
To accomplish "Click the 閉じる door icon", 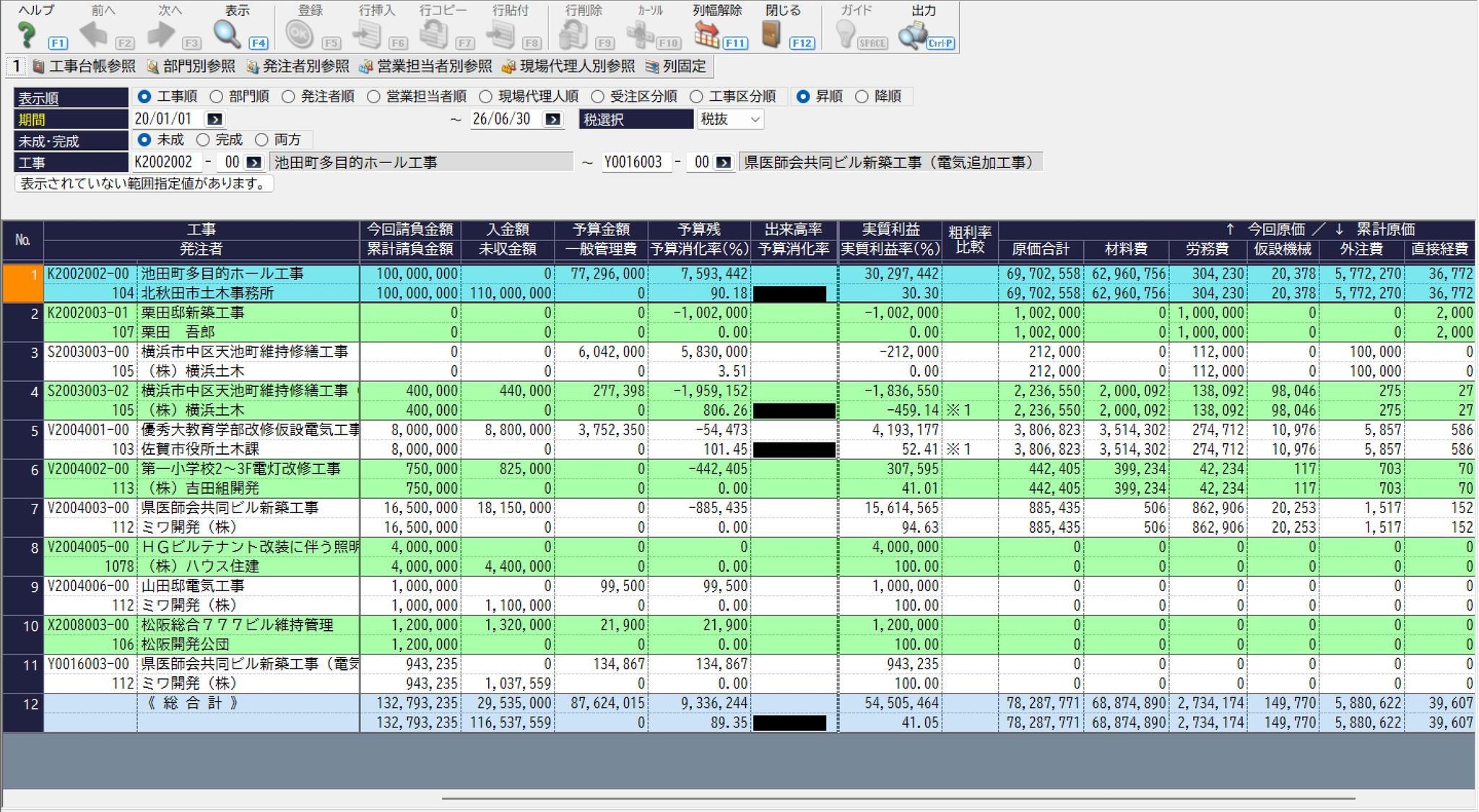I will coord(772,34).
